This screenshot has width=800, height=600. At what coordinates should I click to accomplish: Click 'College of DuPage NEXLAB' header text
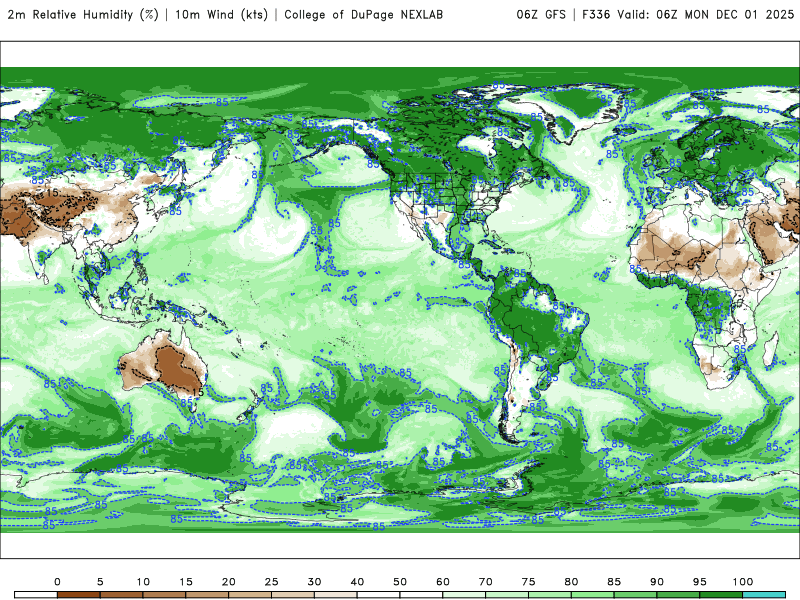tap(363, 15)
